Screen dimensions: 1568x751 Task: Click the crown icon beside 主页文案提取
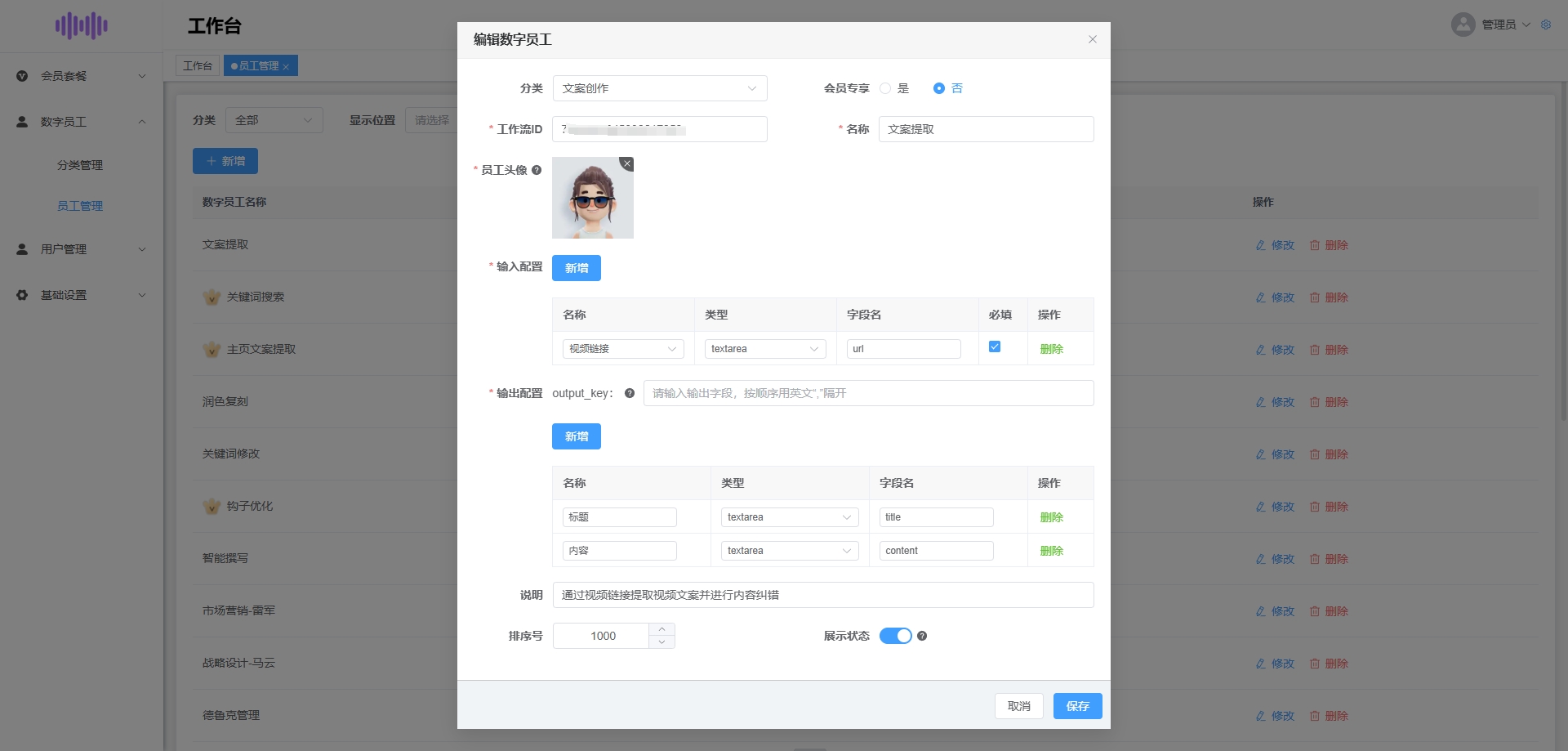212,349
